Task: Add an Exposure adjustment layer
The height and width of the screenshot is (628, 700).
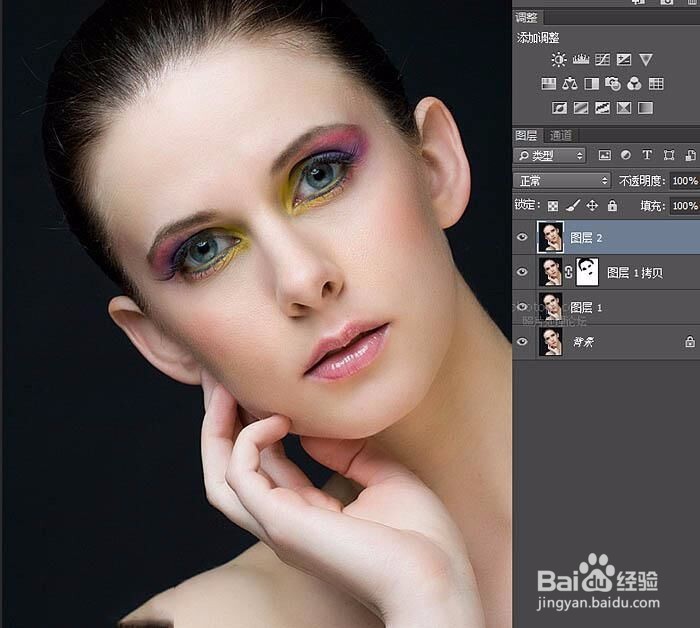Action: pyautogui.click(x=624, y=59)
